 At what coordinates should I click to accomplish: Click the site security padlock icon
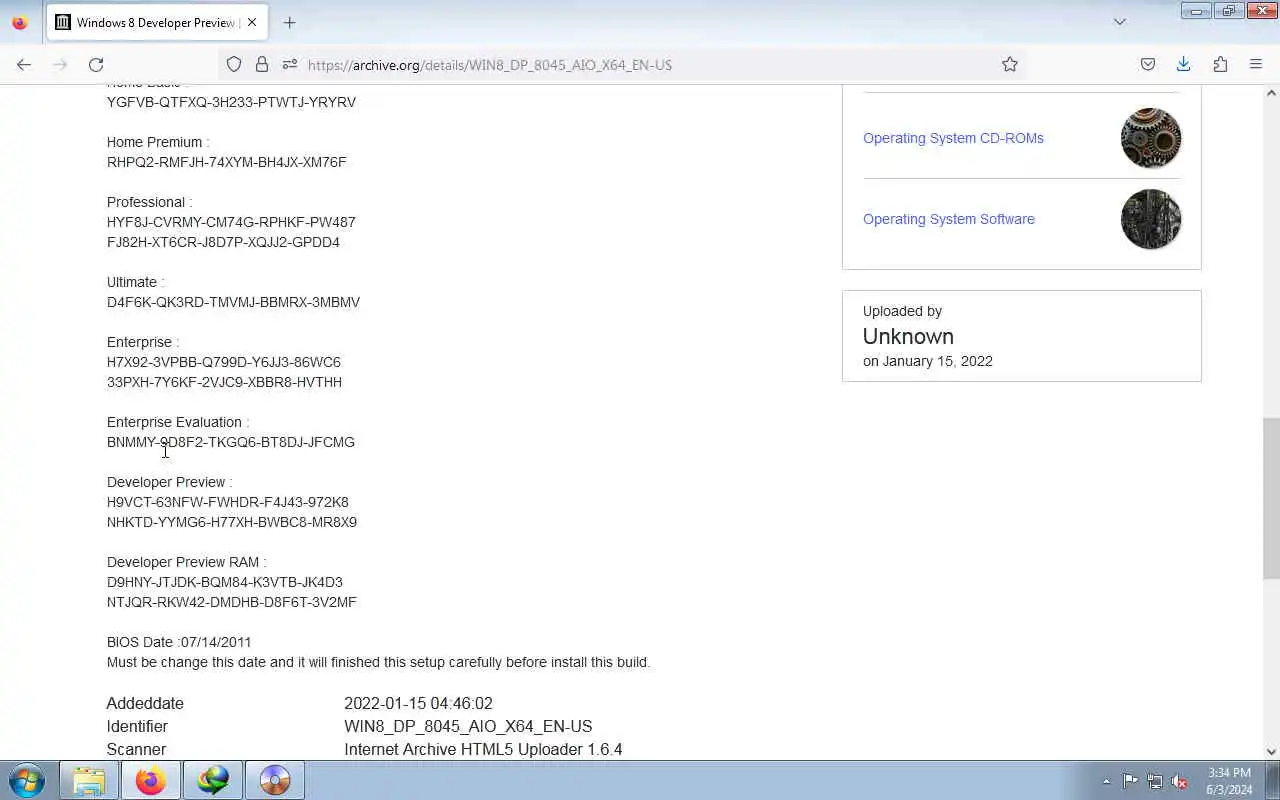pos(261,64)
